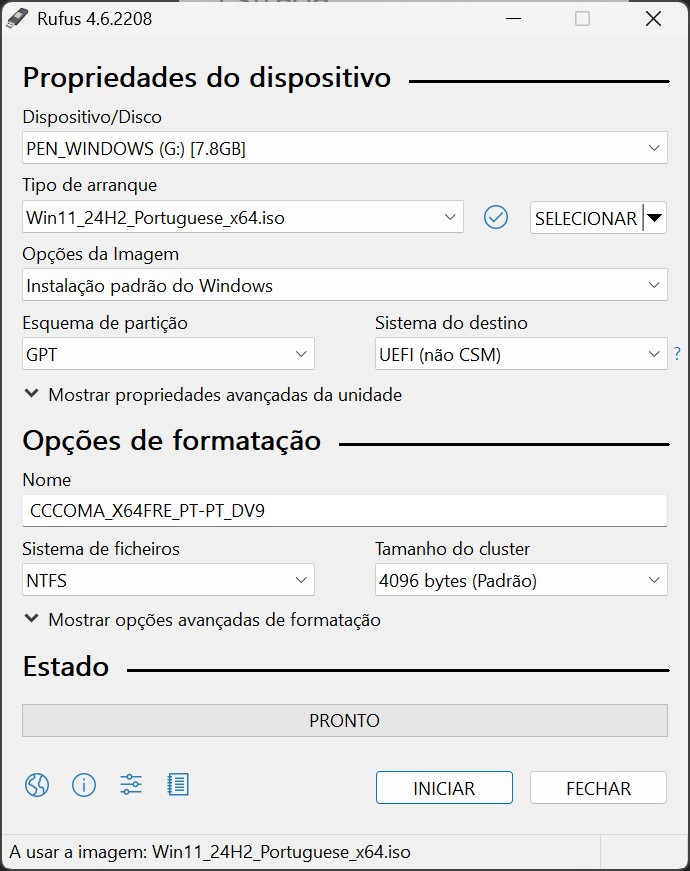Image resolution: width=690 pixels, height=871 pixels.
Task: Expand Mostrar propriedades avançadas da unidade
Action: pyautogui.click(x=212, y=395)
